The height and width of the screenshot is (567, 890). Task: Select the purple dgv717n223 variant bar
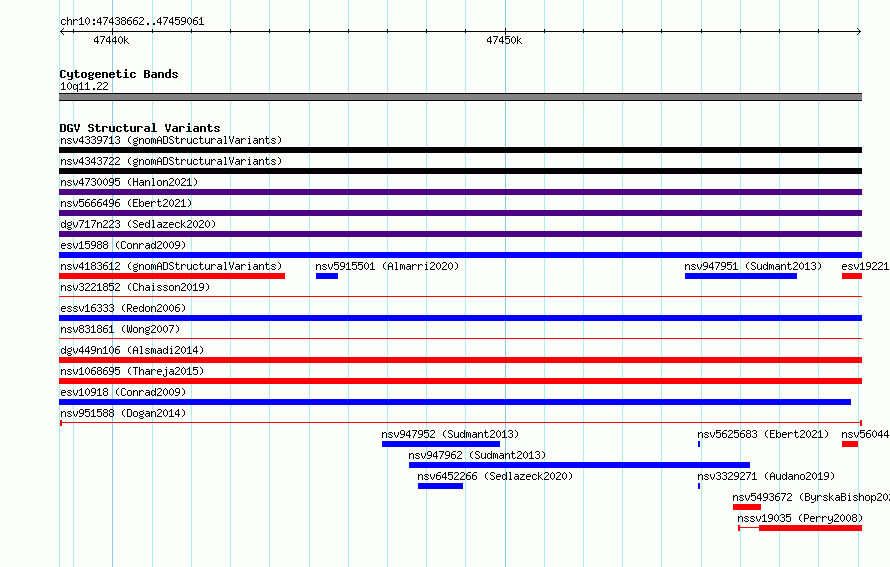point(460,234)
